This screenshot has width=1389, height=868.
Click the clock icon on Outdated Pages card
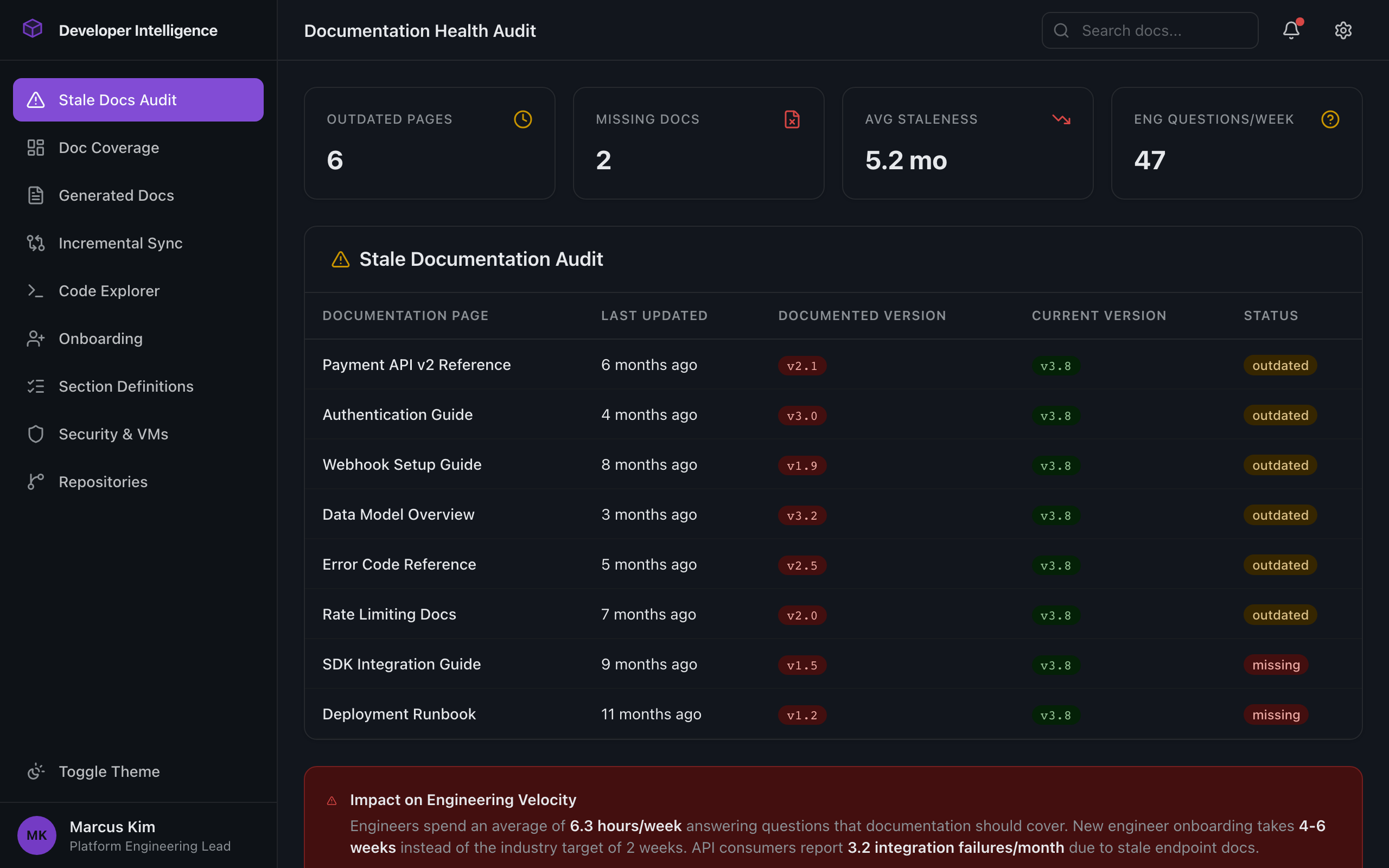click(x=523, y=119)
